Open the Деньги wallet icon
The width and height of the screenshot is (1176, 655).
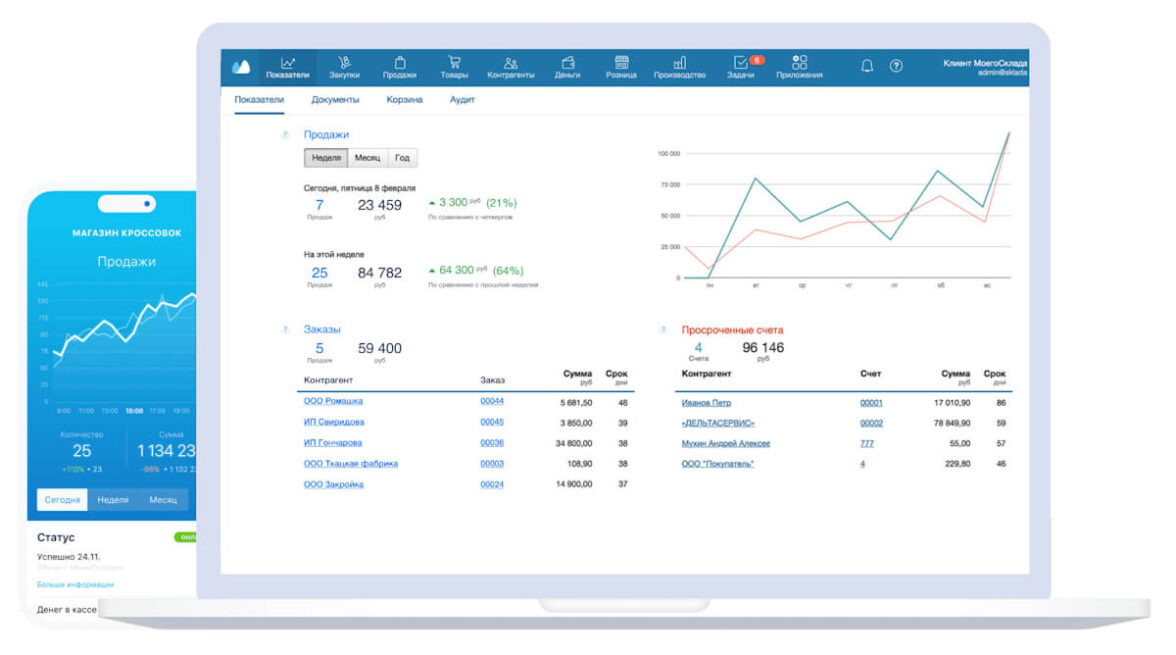[x=567, y=64]
